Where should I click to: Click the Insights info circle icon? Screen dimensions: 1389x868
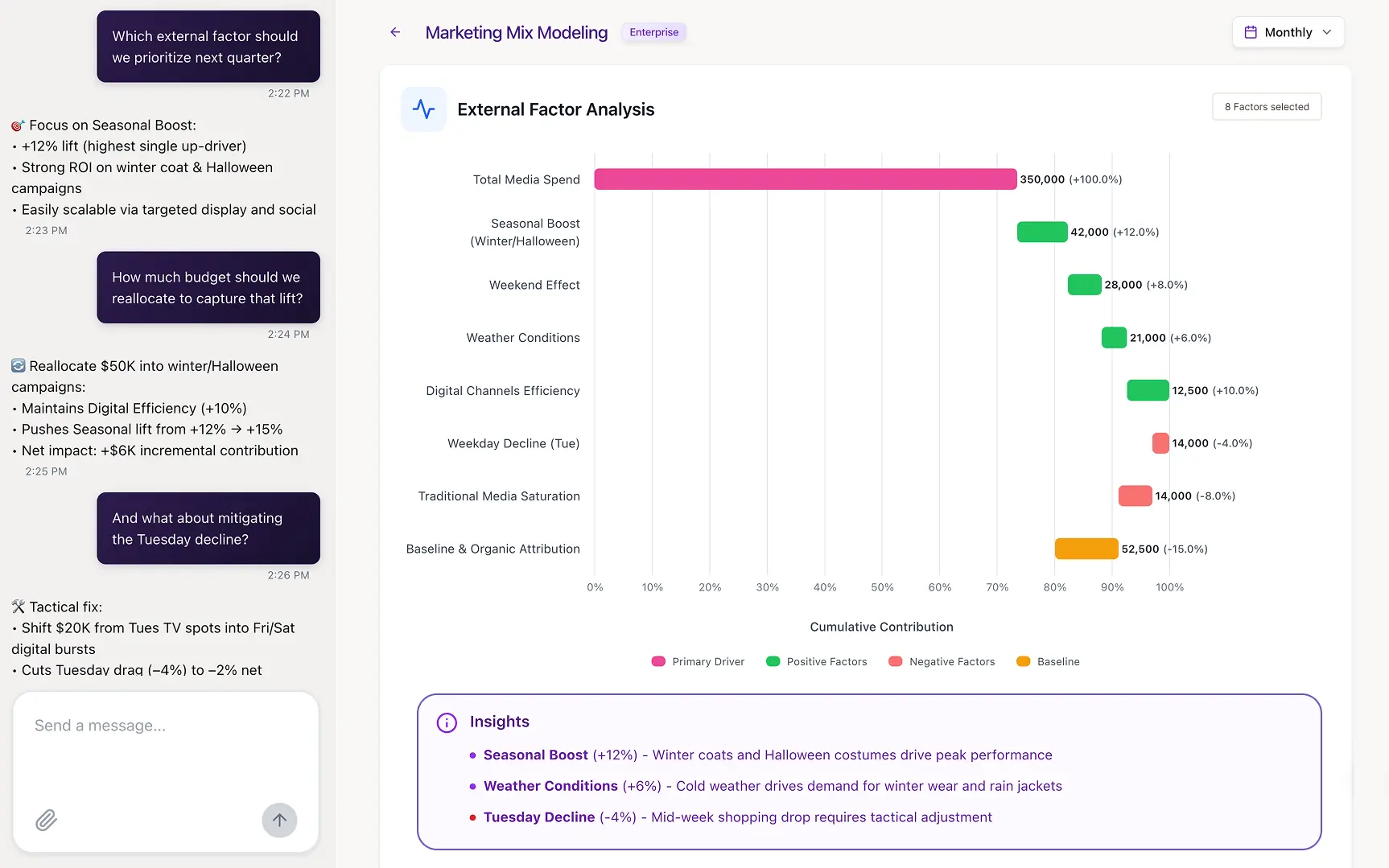point(447,722)
